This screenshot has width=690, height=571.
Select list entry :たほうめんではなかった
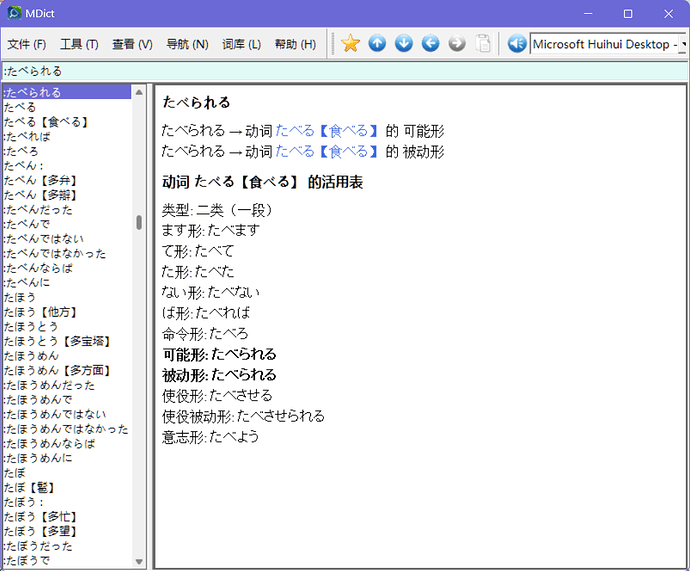point(66,429)
